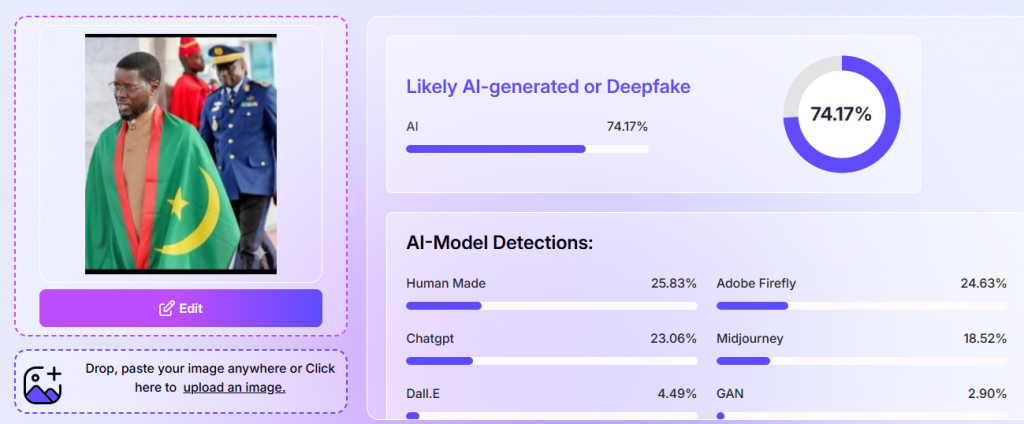1024x424 pixels.
Task: Click the AI score progress bar
Action: [x=526, y=149]
